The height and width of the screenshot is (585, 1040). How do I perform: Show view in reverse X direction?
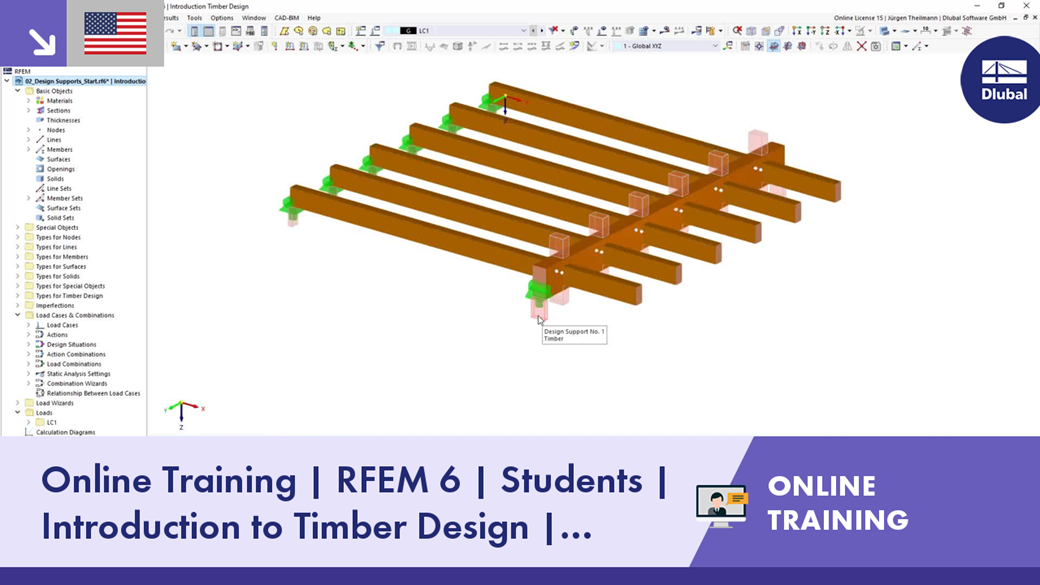tap(839, 31)
